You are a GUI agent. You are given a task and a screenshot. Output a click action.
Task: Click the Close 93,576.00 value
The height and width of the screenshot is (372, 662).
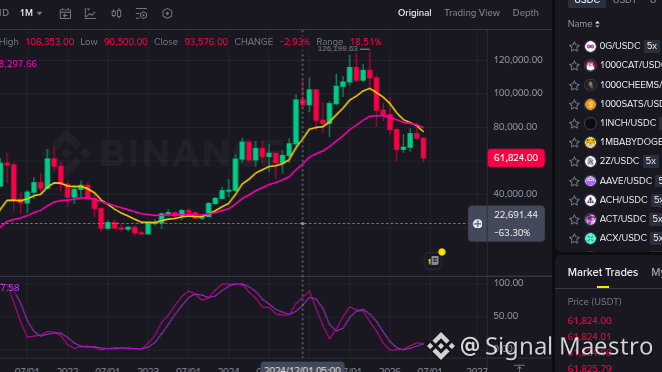pyautogui.click(x=206, y=42)
